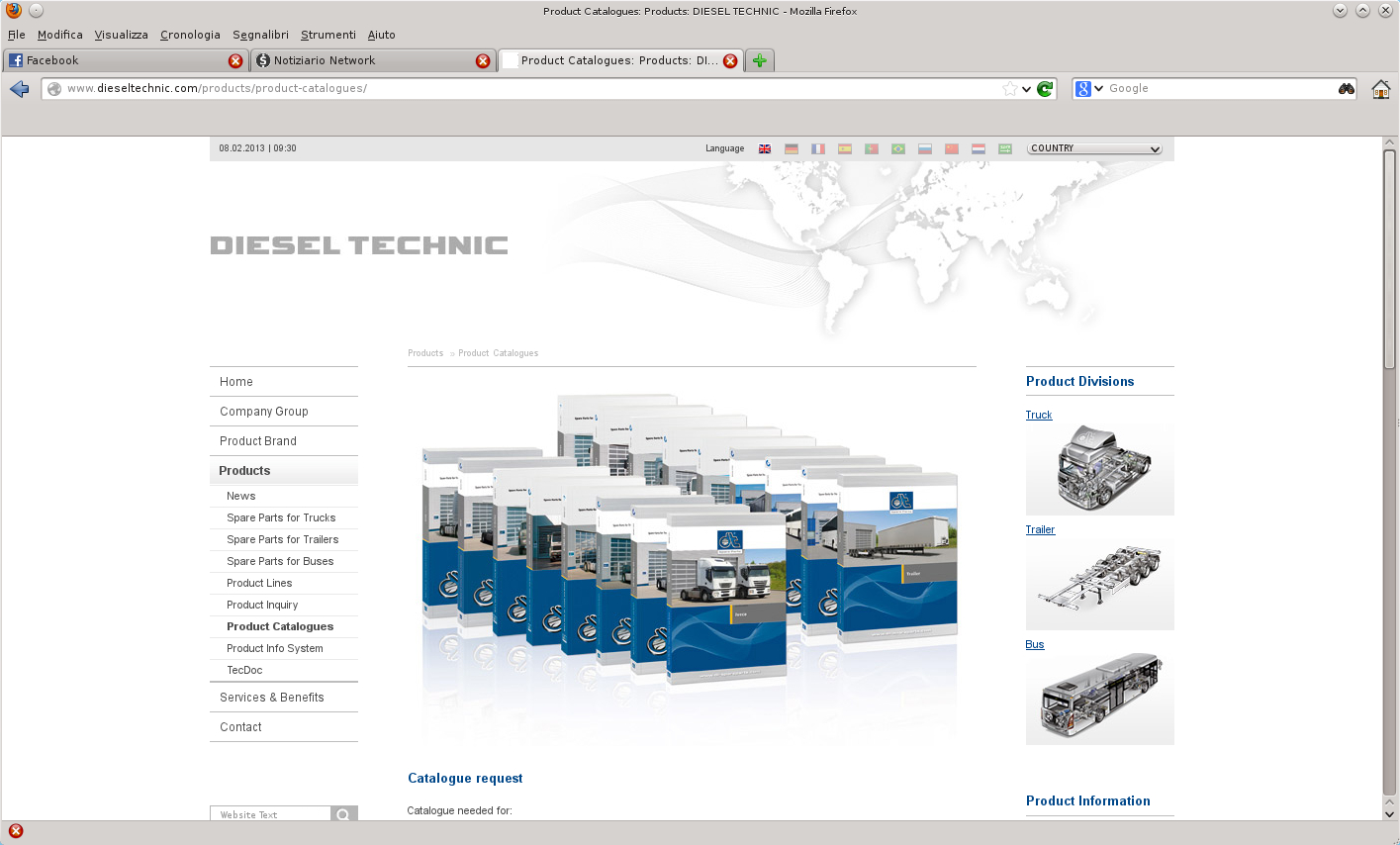
Task: Close the Notiziario Network tab
Action: [x=483, y=60]
